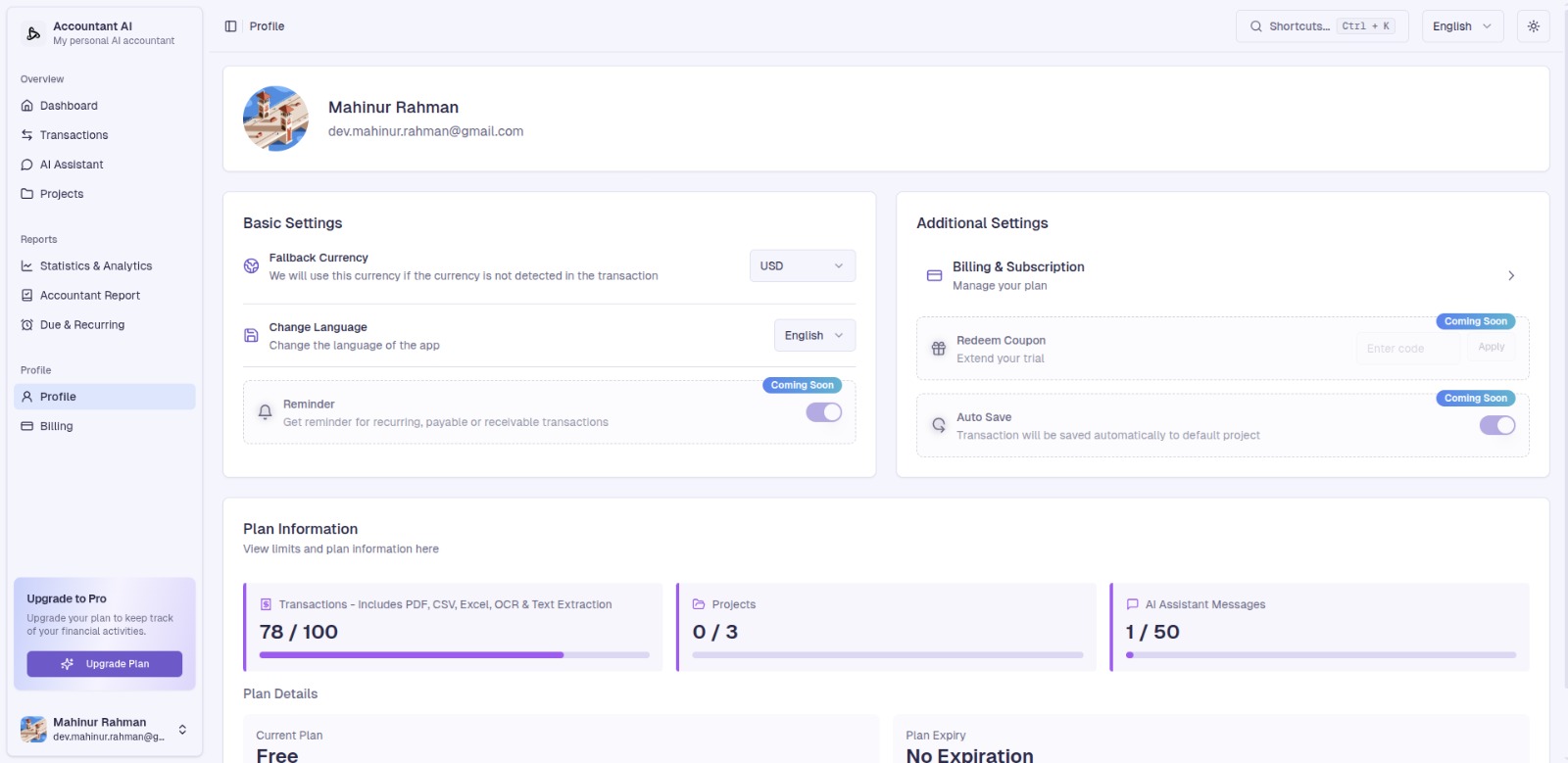Click the Billing card icon in sidebar
Screen dimensions: 1568x763
pos(27,426)
